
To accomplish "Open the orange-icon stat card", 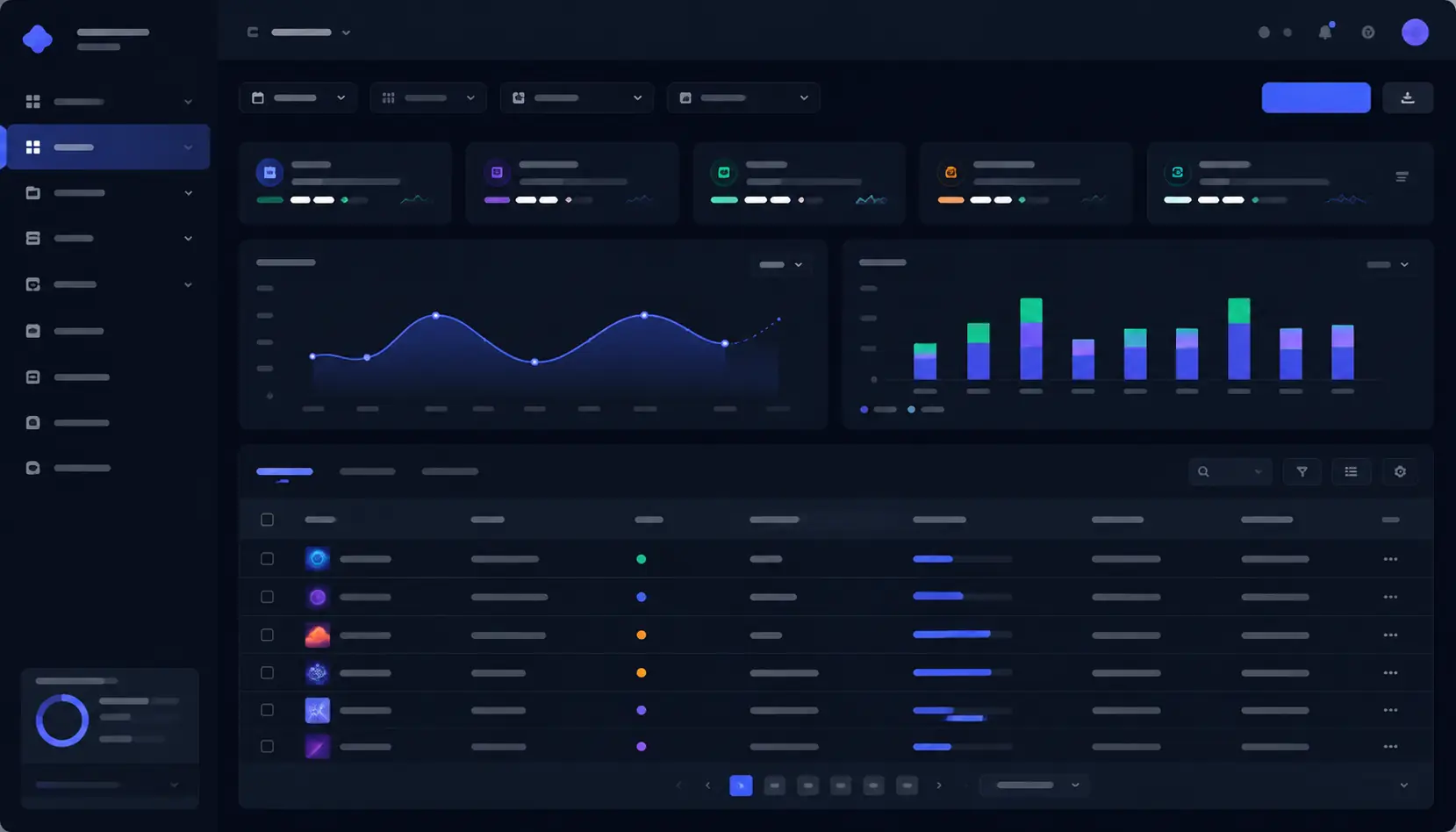I will click(1026, 183).
